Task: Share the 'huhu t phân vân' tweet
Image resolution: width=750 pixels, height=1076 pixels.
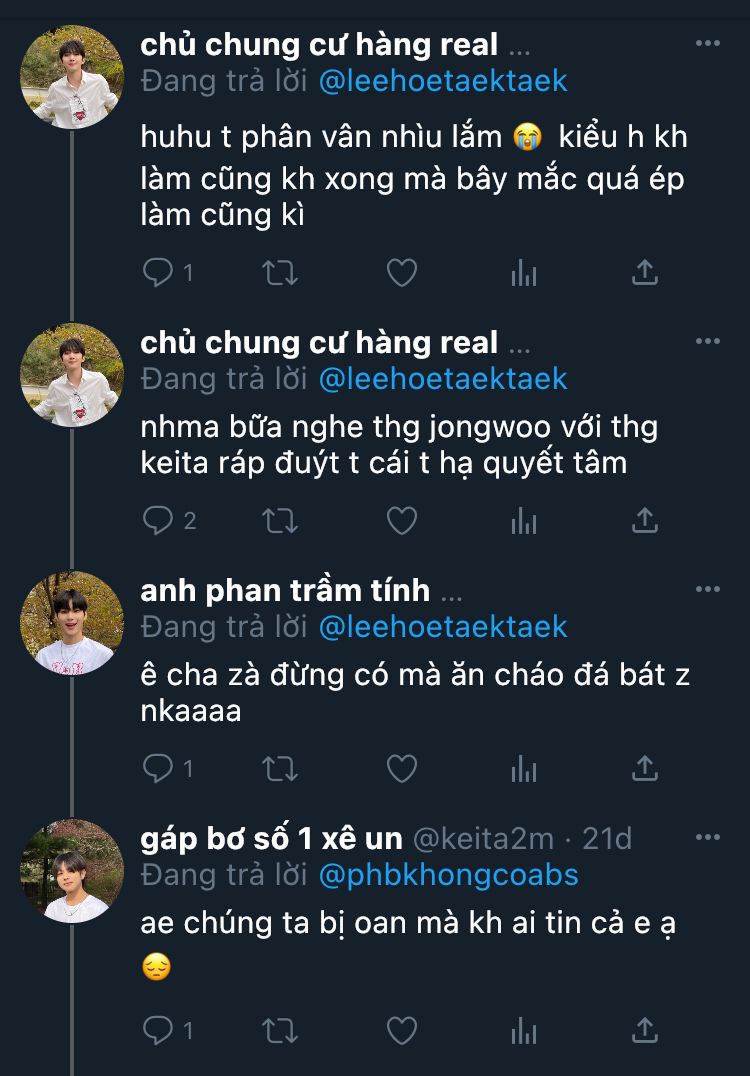Action: pyautogui.click(x=644, y=272)
